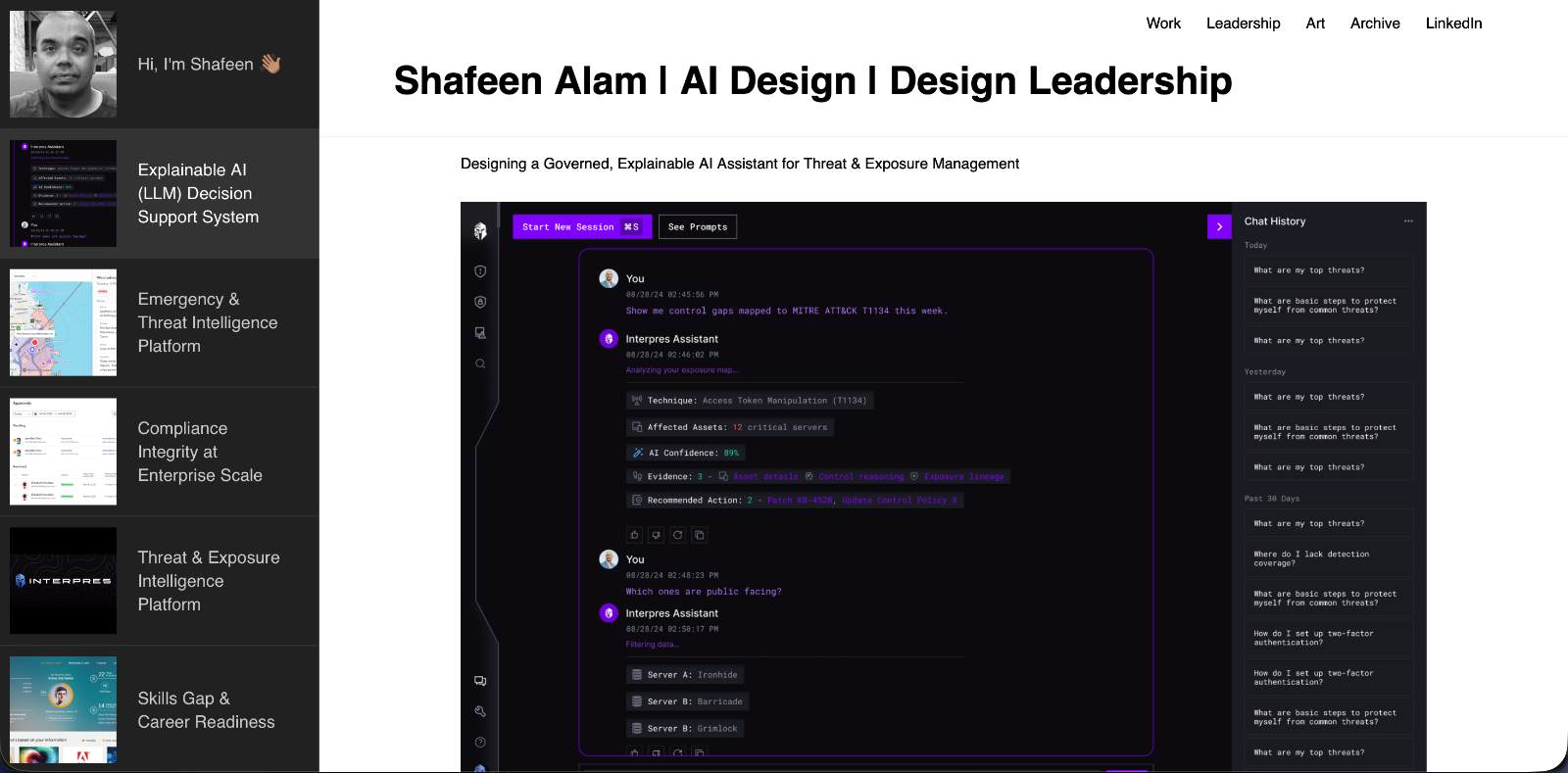
Task: Open Emergency & Threat Intelligence Platform thumbnail
Action: tap(63, 322)
